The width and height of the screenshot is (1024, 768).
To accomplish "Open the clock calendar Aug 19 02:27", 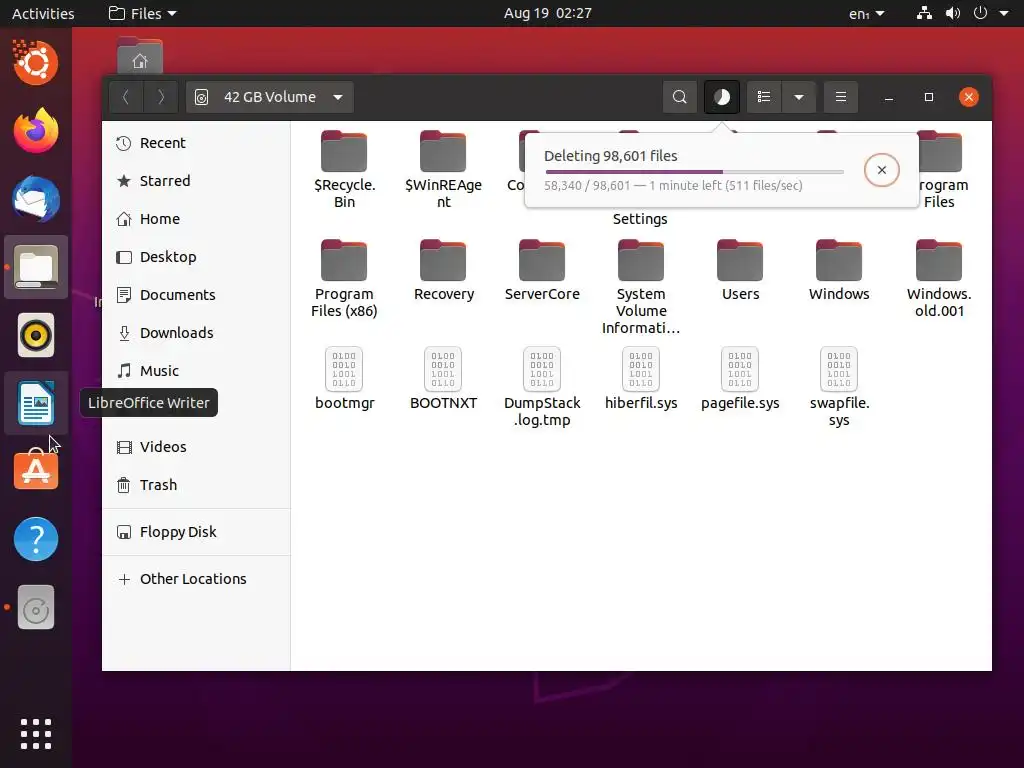I will point(547,13).
